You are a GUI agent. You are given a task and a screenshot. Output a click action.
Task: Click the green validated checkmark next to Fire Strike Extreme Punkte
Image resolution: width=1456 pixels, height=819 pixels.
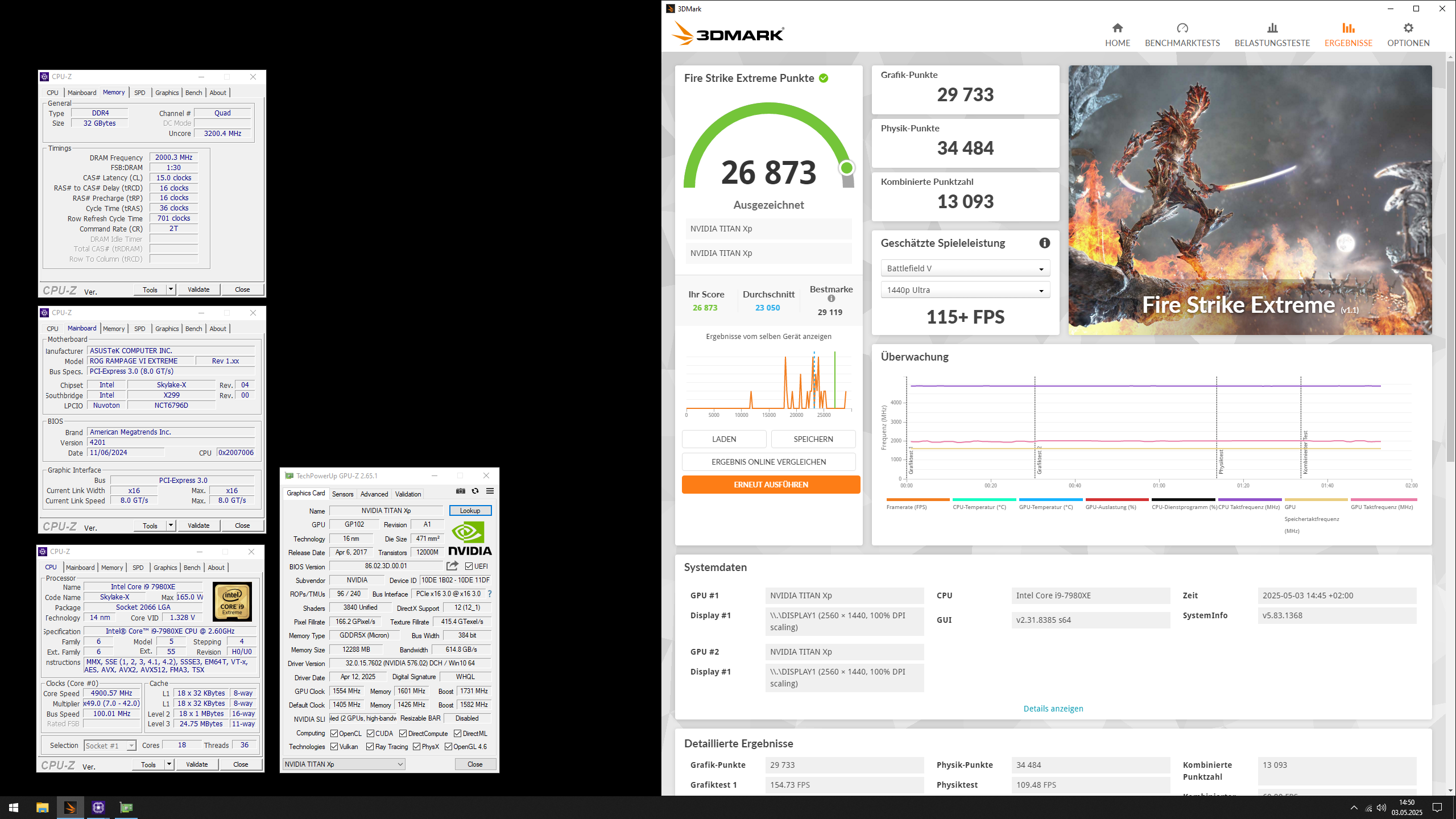coord(824,78)
